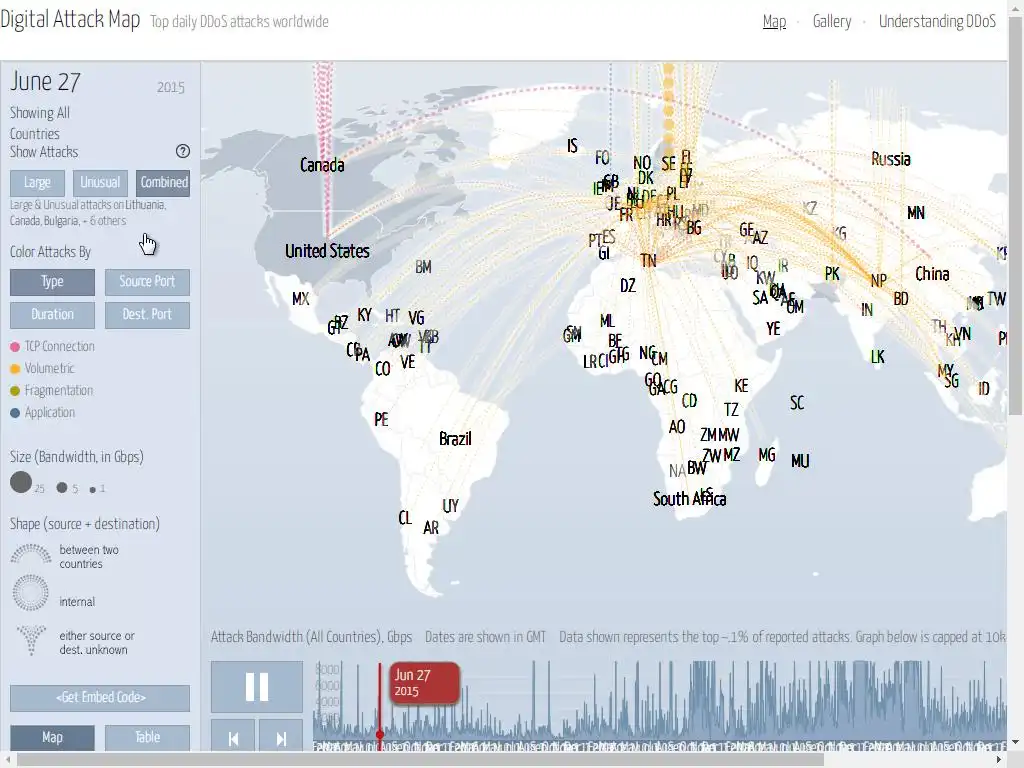This screenshot has height=768, width=1024.
Task: Color attacks by Type
Action: coord(52,281)
